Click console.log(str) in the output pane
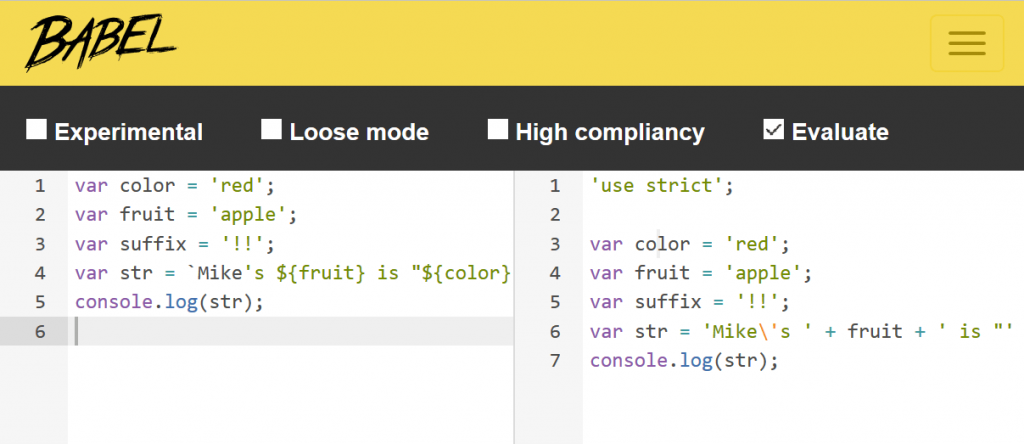 684,360
